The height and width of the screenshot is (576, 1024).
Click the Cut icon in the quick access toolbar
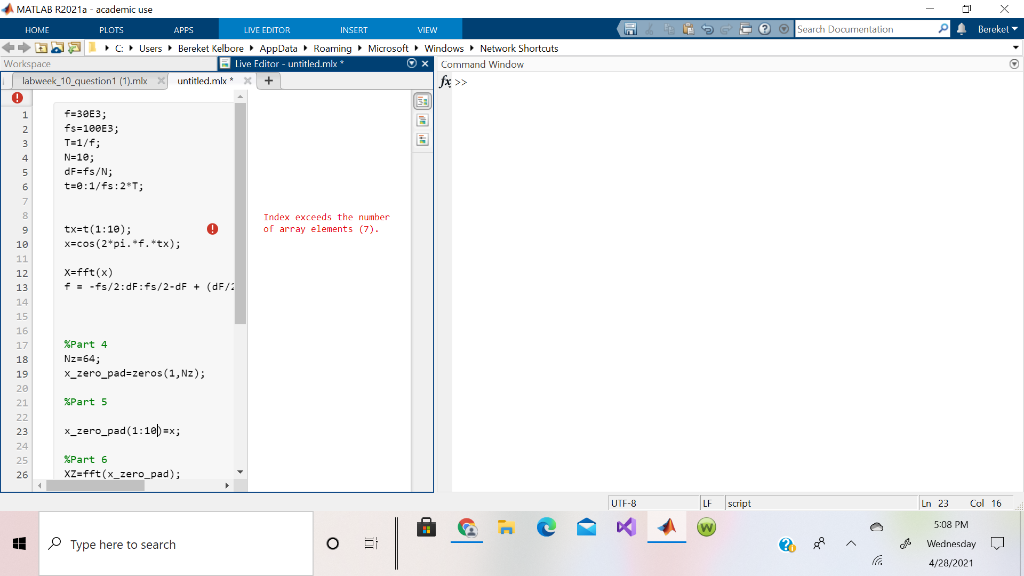click(x=649, y=30)
